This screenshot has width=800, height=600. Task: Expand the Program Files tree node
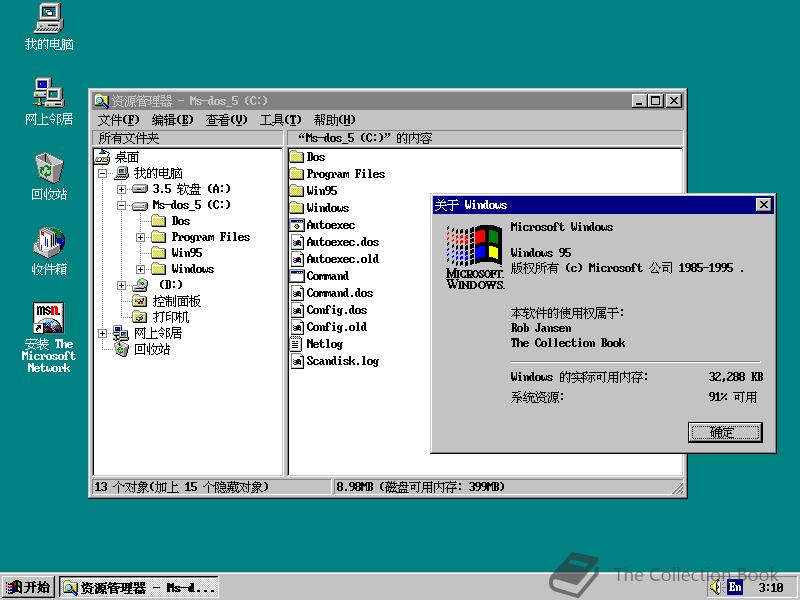click(140, 237)
